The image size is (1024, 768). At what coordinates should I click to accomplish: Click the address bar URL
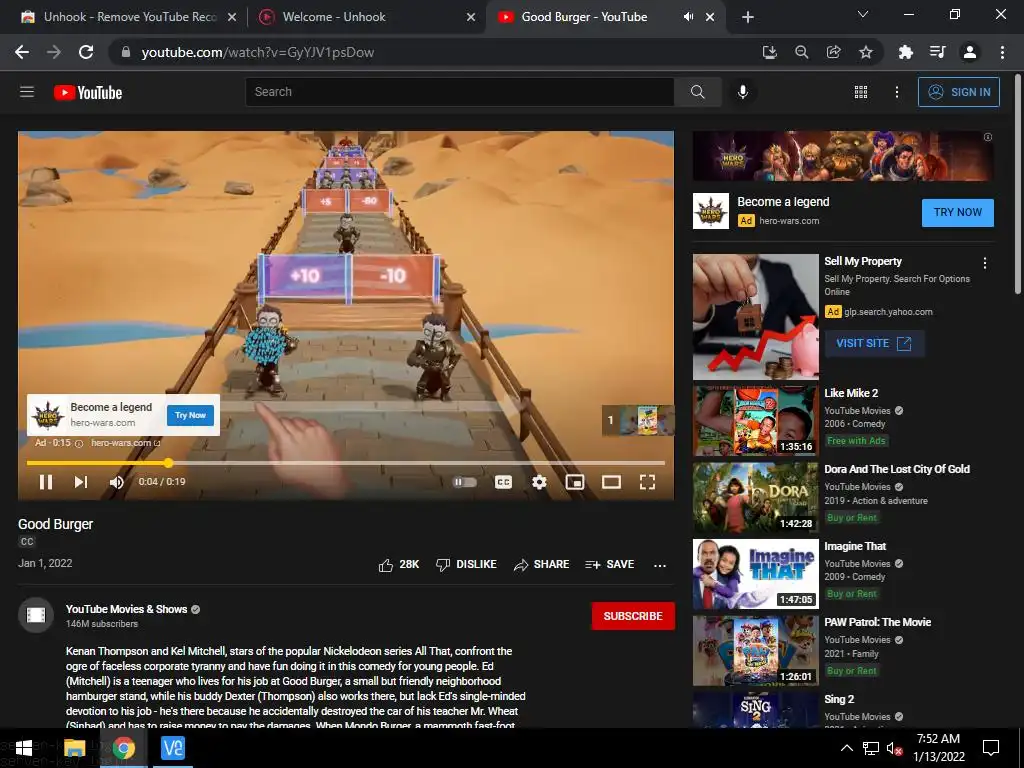(257, 52)
